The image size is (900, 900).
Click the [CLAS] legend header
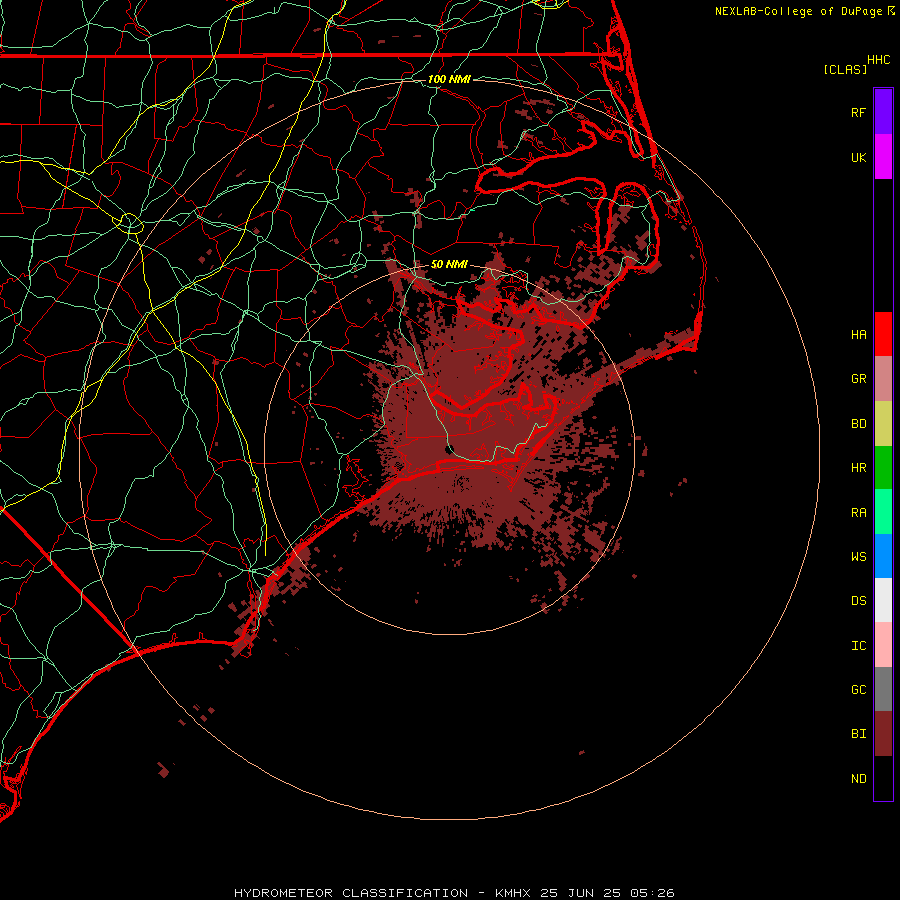(845, 69)
